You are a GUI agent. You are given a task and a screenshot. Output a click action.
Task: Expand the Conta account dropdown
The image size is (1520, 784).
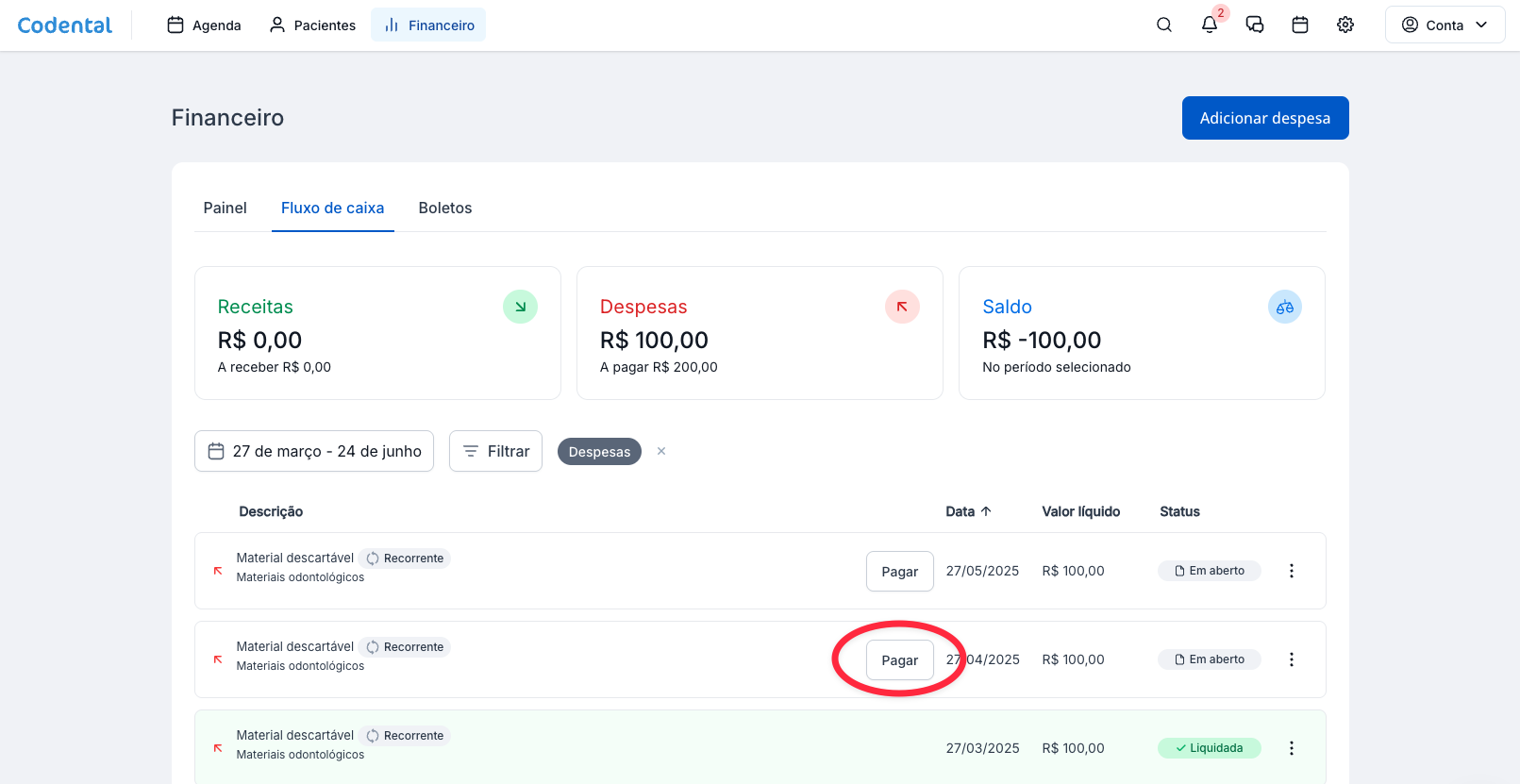(x=1445, y=25)
